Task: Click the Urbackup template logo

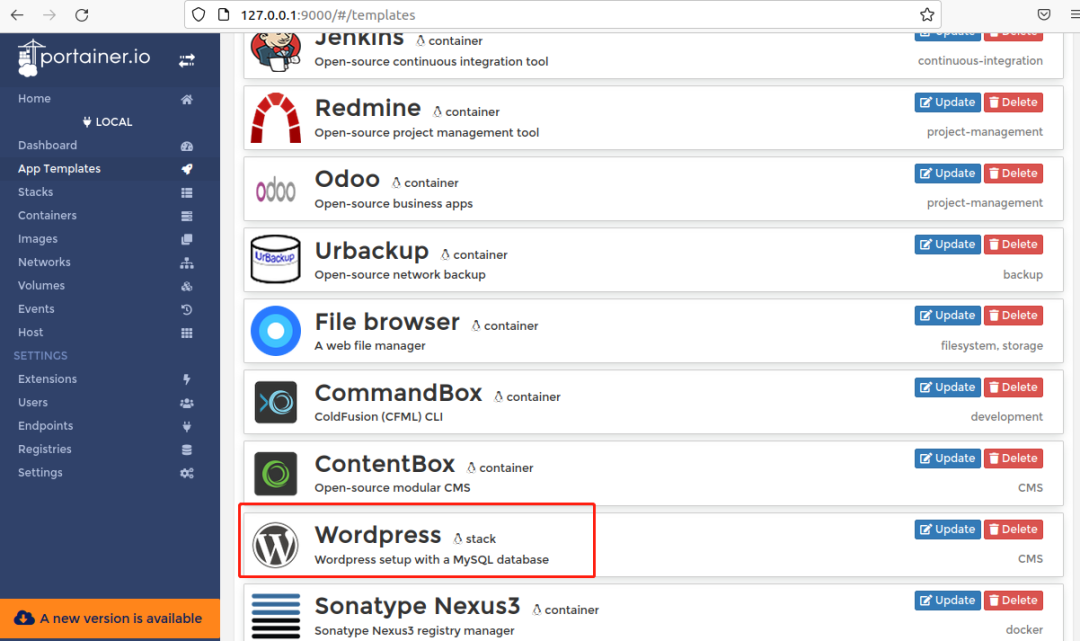Action: coord(276,260)
